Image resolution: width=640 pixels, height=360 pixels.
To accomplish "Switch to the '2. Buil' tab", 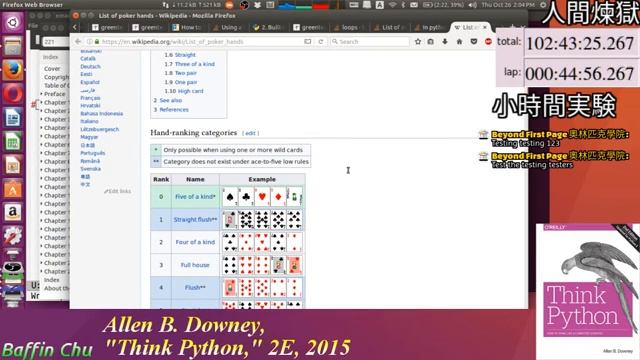I will click(x=269, y=27).
